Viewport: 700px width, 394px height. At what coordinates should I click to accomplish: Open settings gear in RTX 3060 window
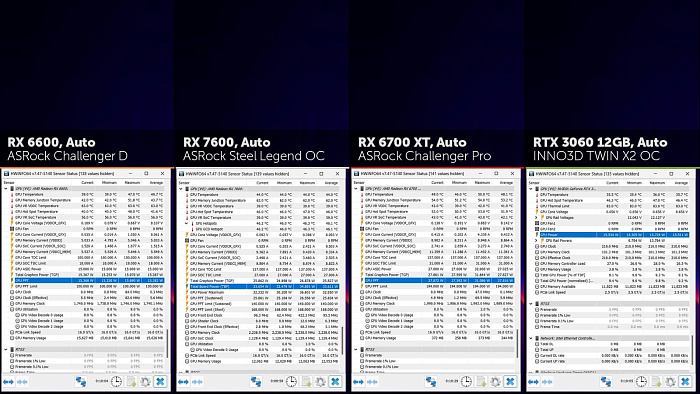pos(670,382)
